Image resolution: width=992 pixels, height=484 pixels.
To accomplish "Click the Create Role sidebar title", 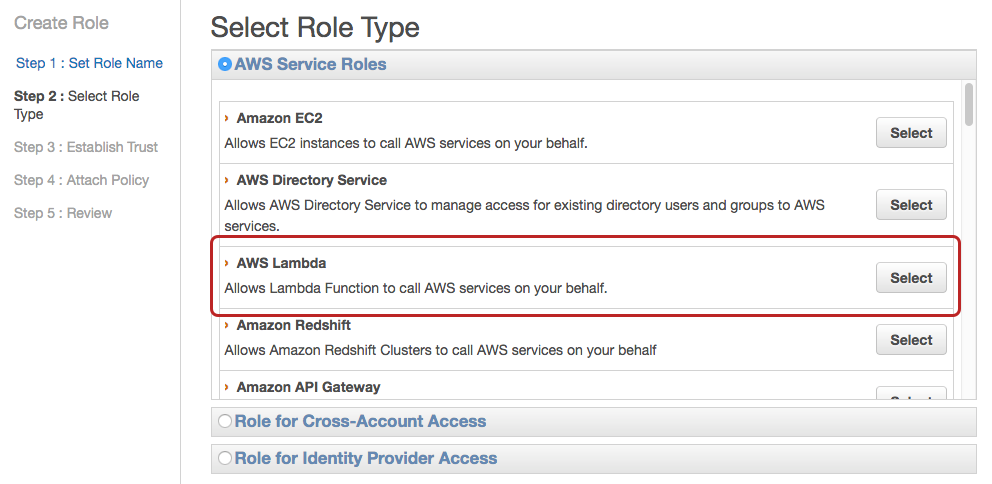I will coord(61,23).
